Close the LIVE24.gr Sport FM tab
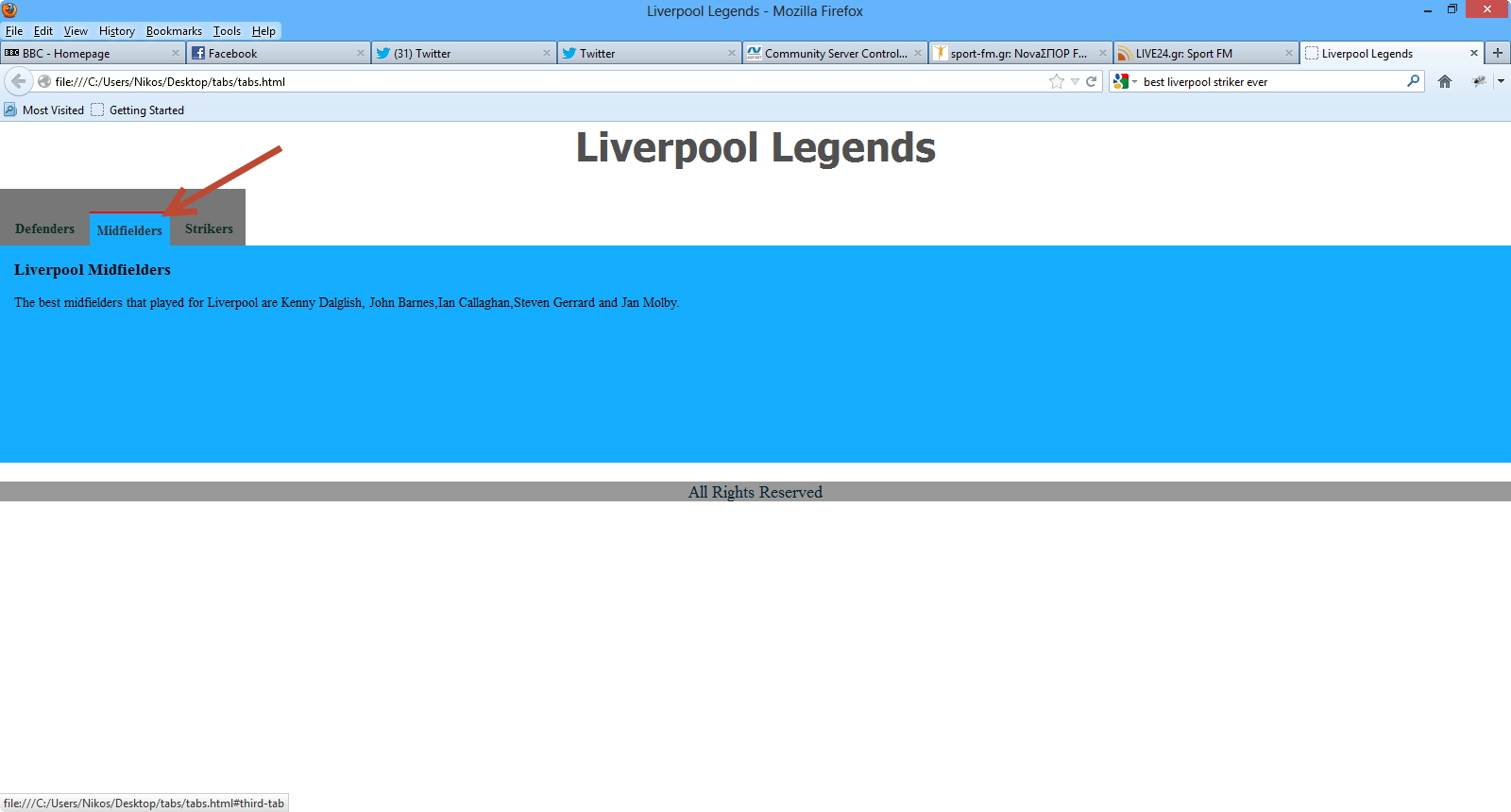The width and height of the screenshot is (1511, 812). tap(1288, 53)
